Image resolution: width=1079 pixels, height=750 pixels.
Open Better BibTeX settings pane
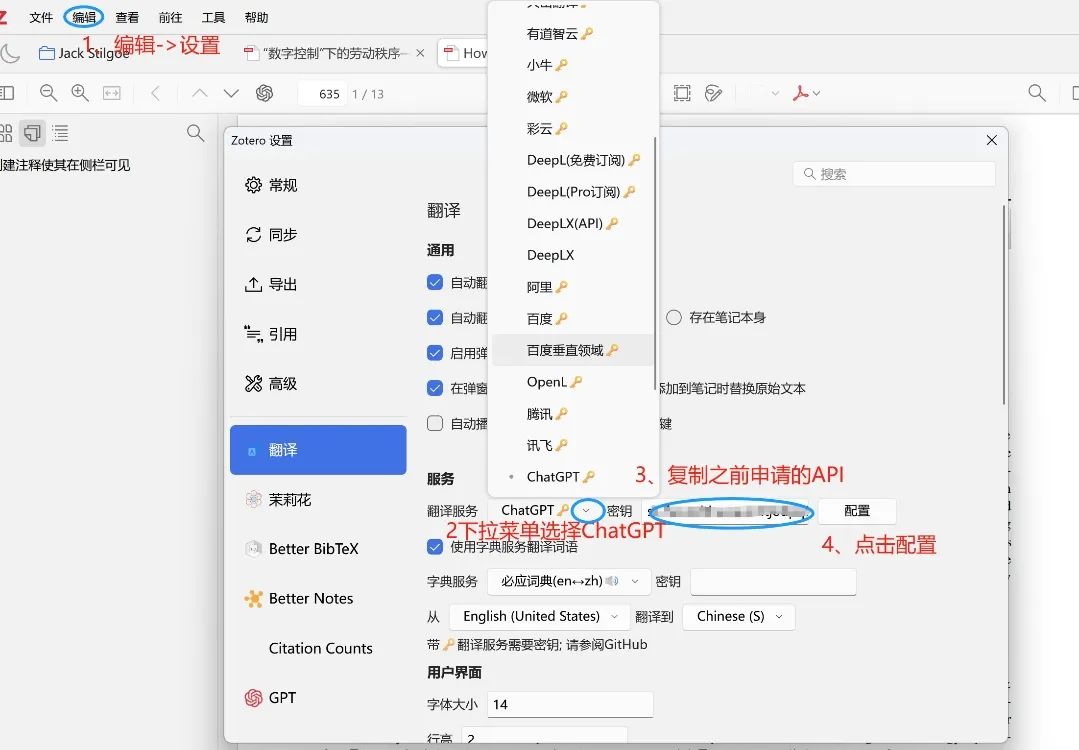318,549
